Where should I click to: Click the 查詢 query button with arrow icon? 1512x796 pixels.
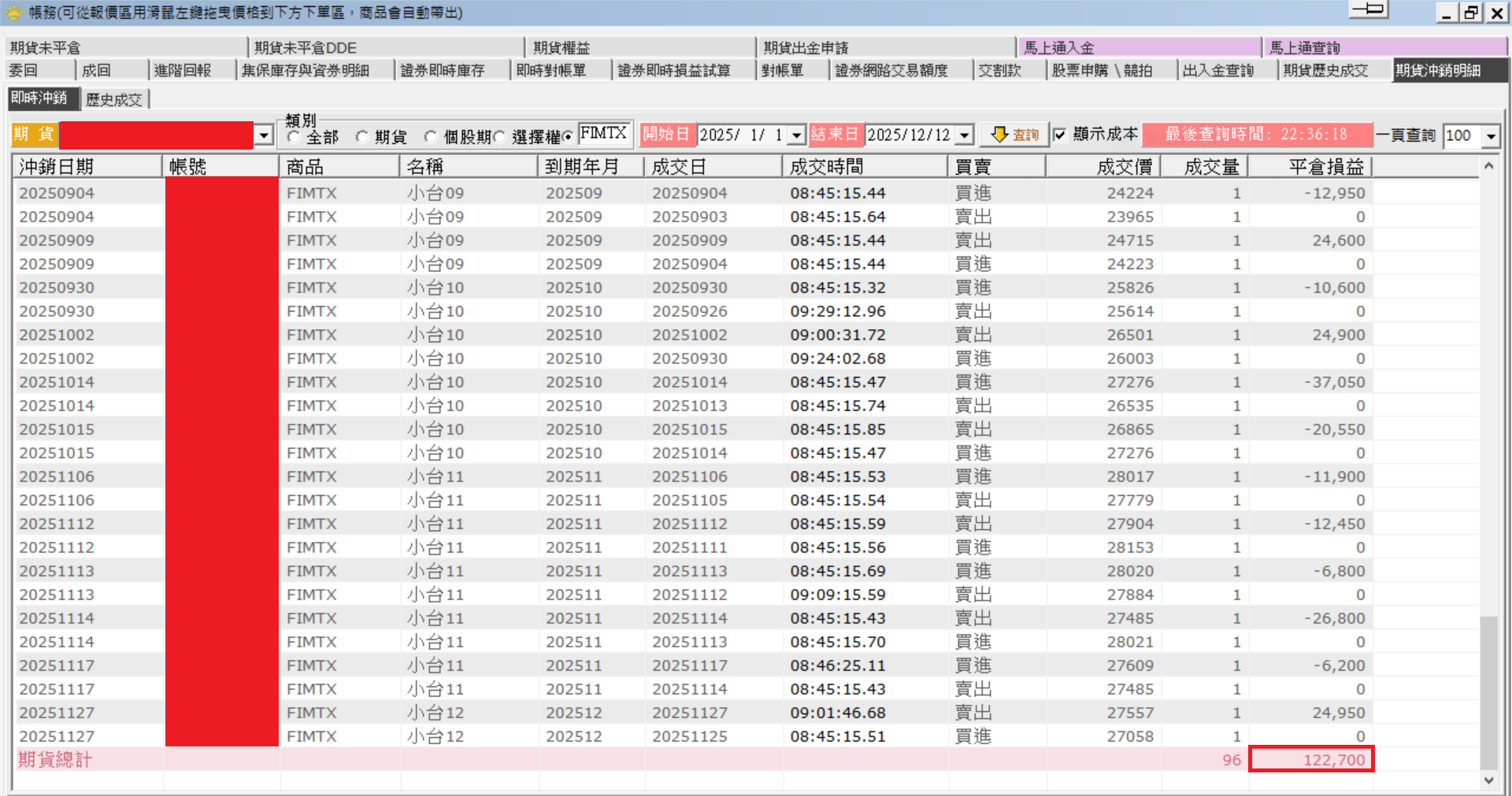coord(1014,135)
